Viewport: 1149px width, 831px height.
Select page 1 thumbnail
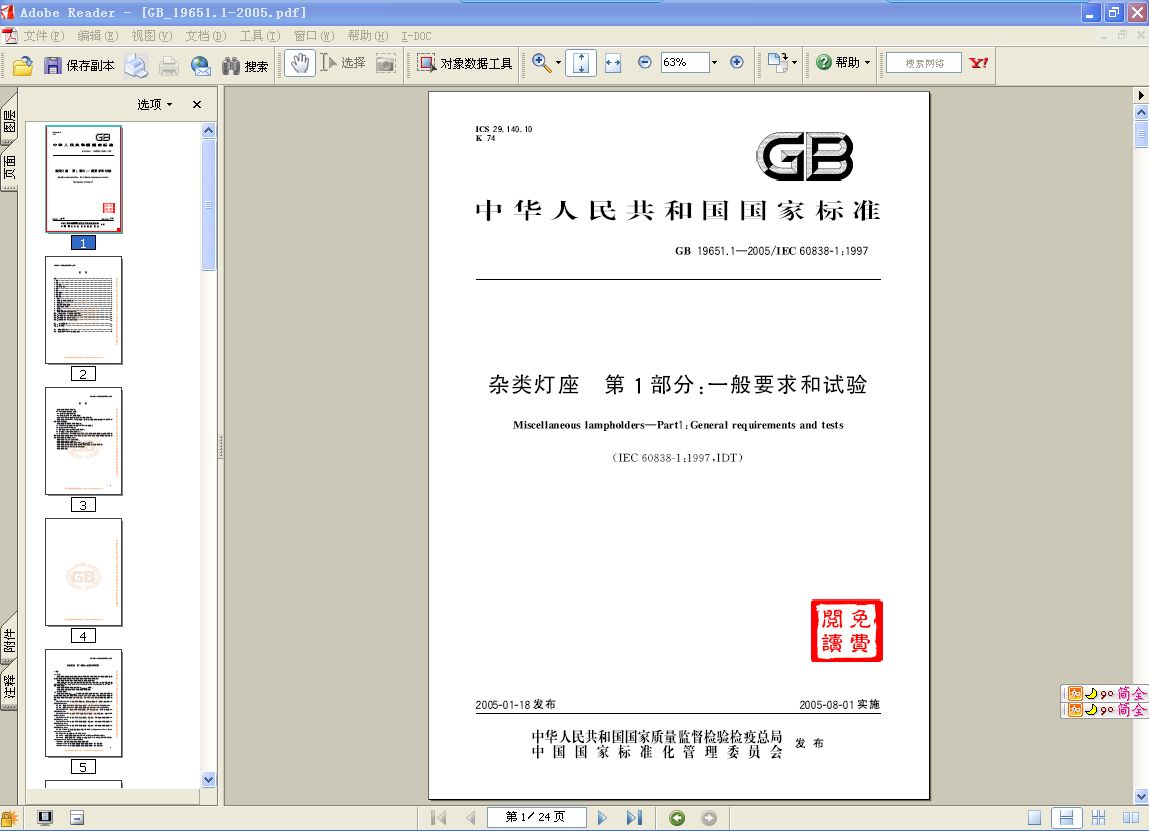pyautogui.click(x=84, y=179)
